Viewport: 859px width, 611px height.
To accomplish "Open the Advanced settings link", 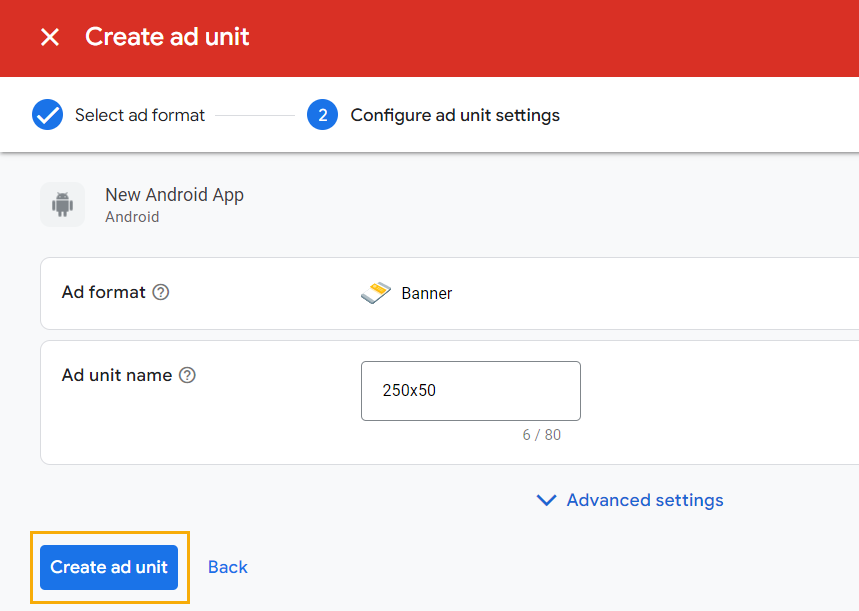I will pos(645,500).
